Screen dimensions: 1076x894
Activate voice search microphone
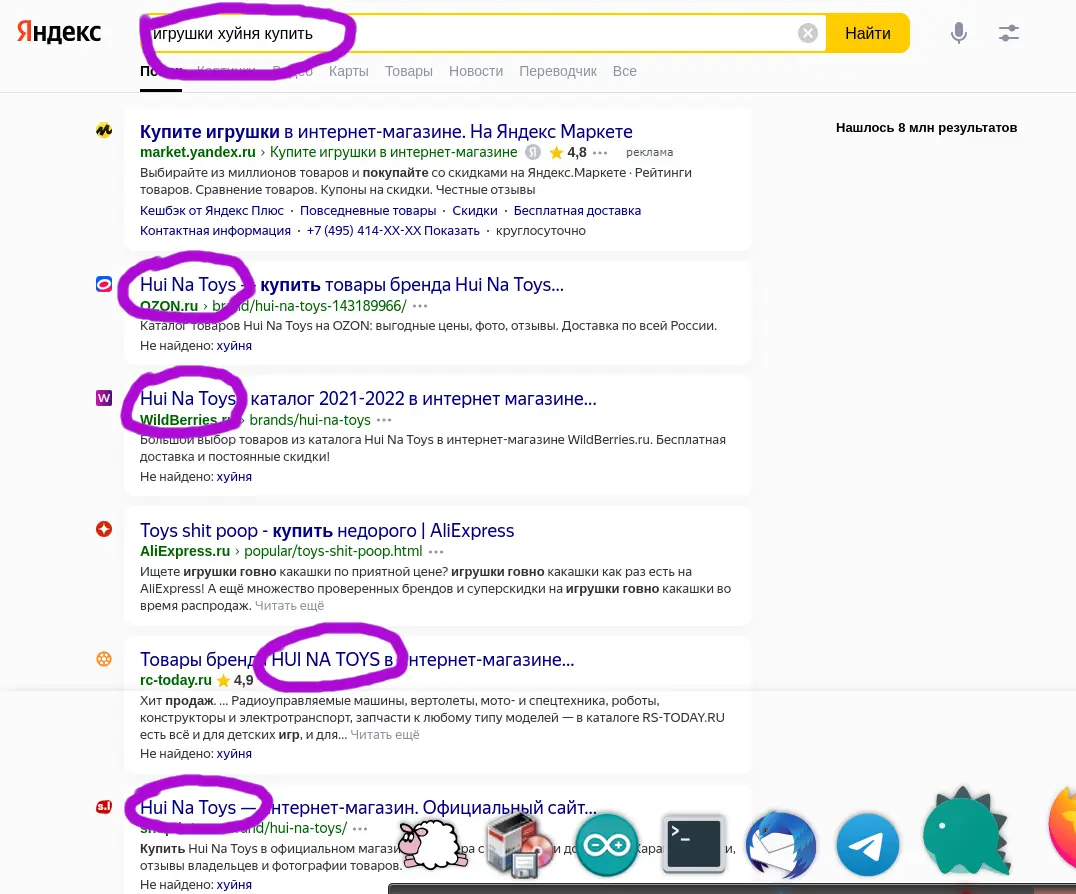click(x=958, y=33)
